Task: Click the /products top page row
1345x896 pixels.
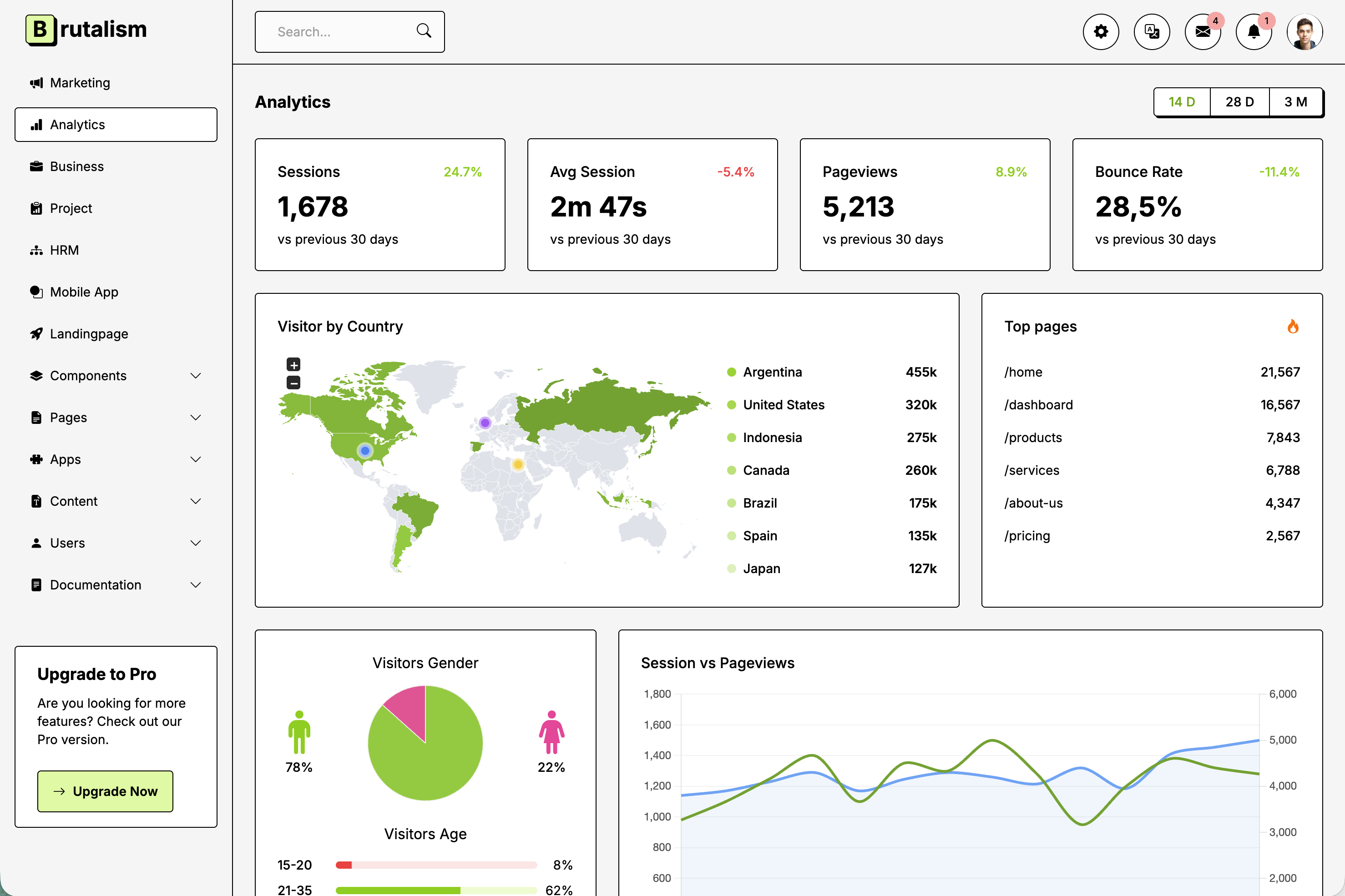Action: [x=1152, y=438]
